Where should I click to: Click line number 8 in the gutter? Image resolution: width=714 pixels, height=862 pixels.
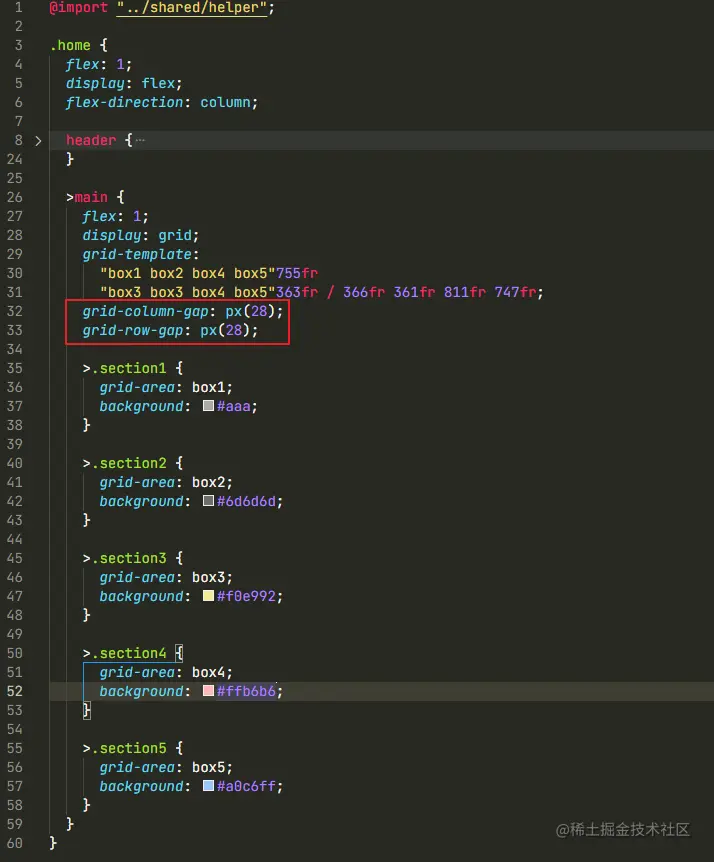(x=19, y=140)
